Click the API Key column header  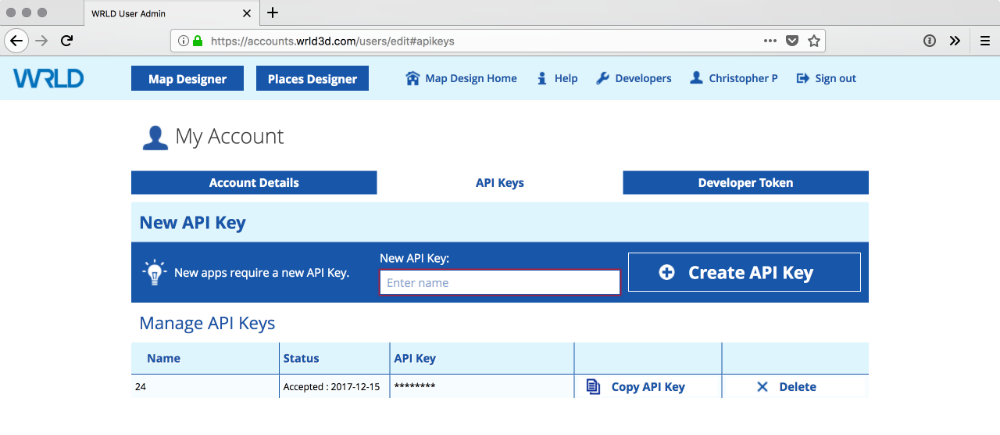tap(415, 358)
